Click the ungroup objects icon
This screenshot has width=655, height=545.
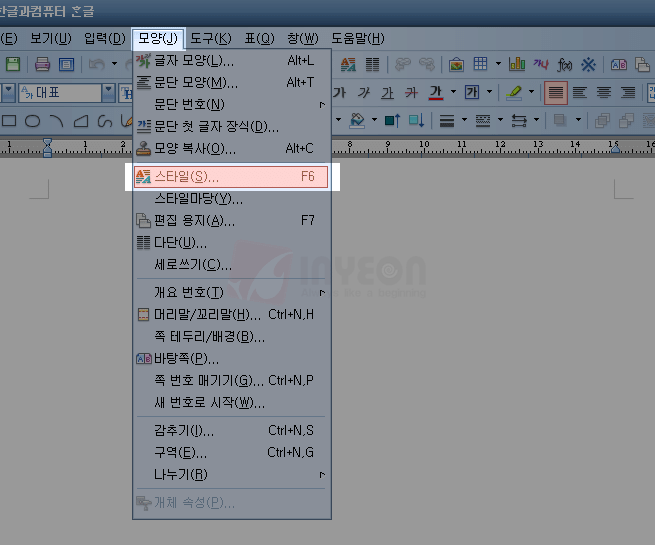tap(626, 121)
